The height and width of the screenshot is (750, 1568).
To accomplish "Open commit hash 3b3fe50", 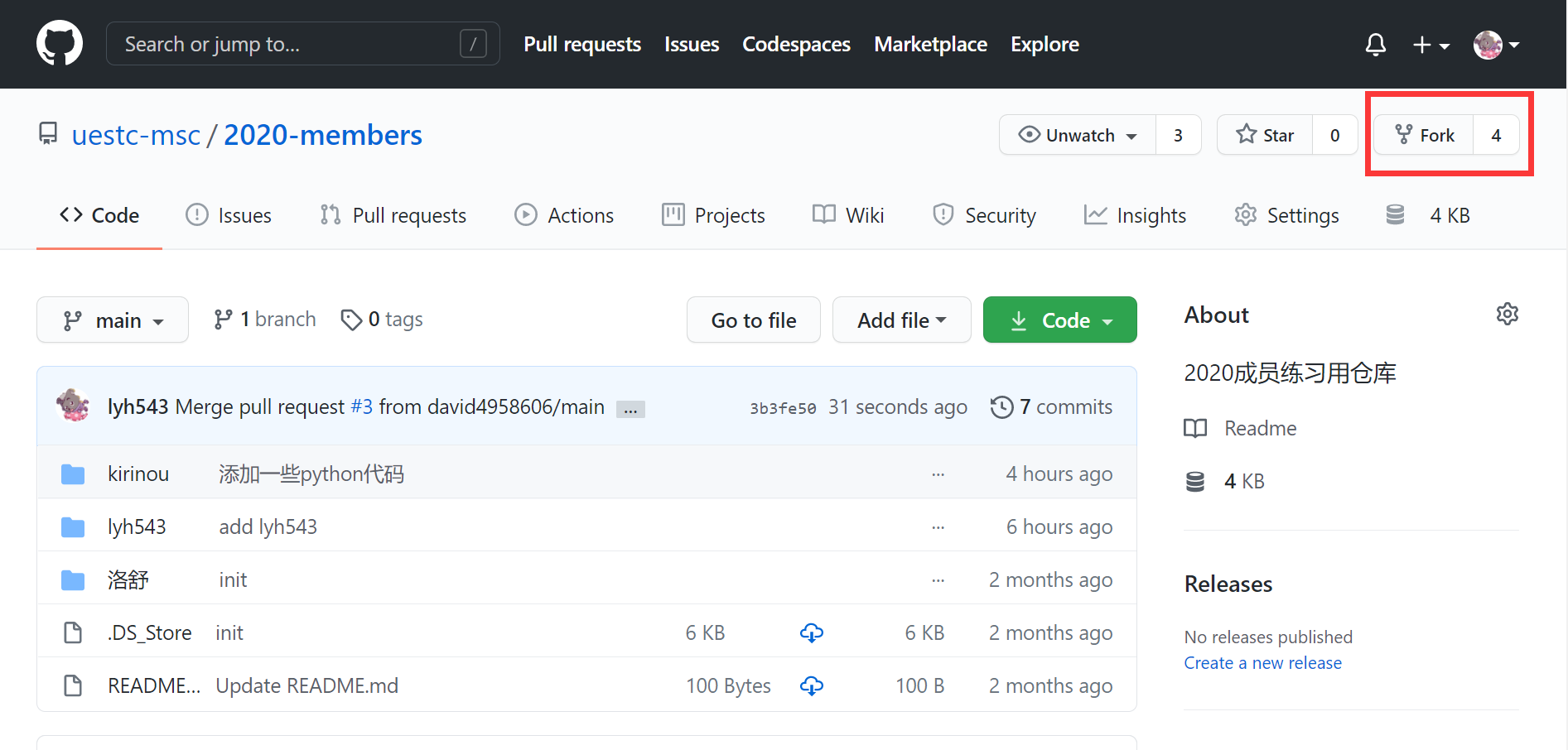I will click(783, 408).
